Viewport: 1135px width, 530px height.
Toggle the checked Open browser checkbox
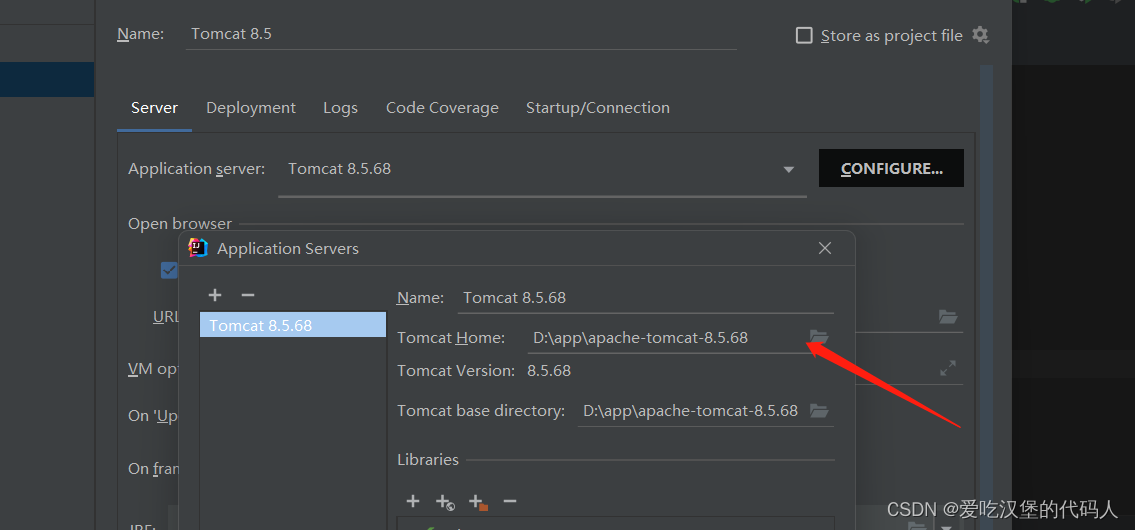click(169, 270)
